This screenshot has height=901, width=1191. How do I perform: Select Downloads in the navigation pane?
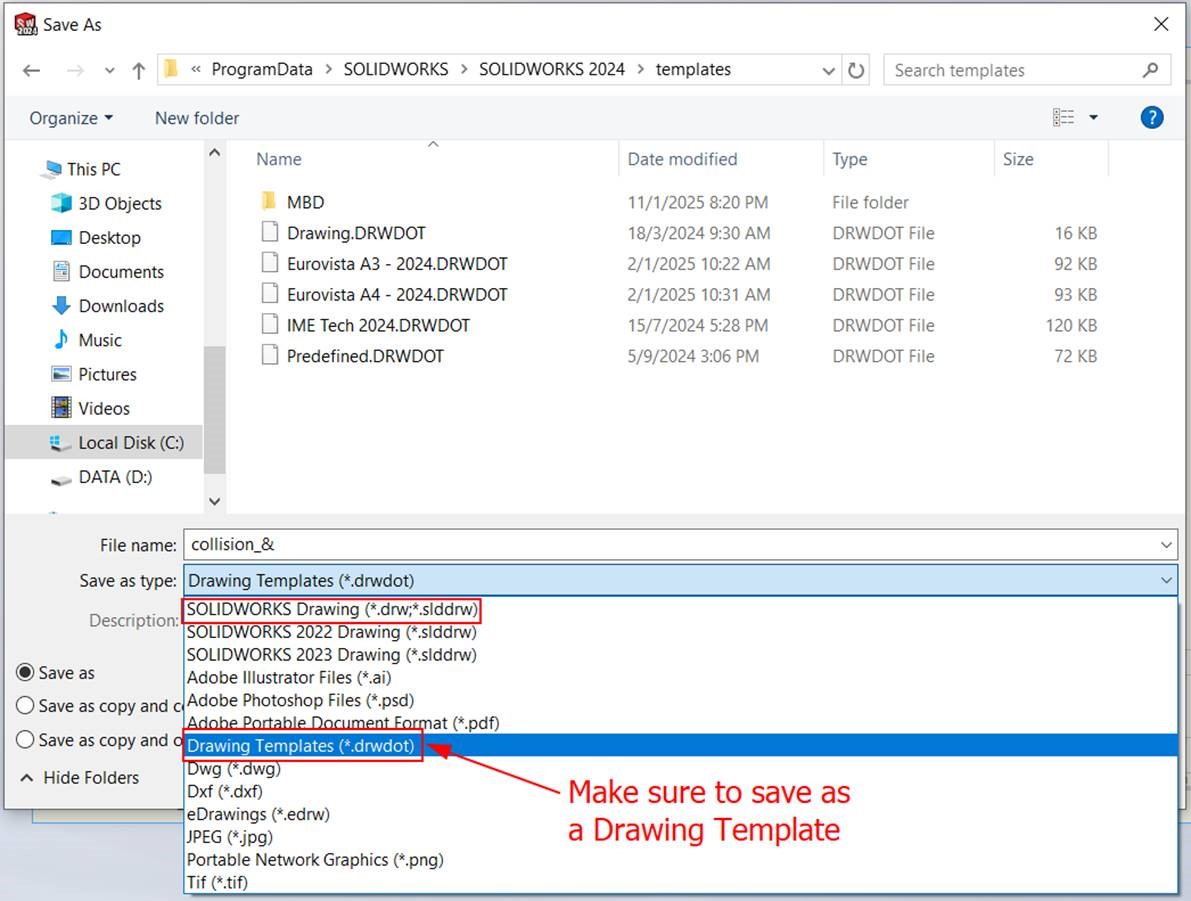tap(121, 306)
